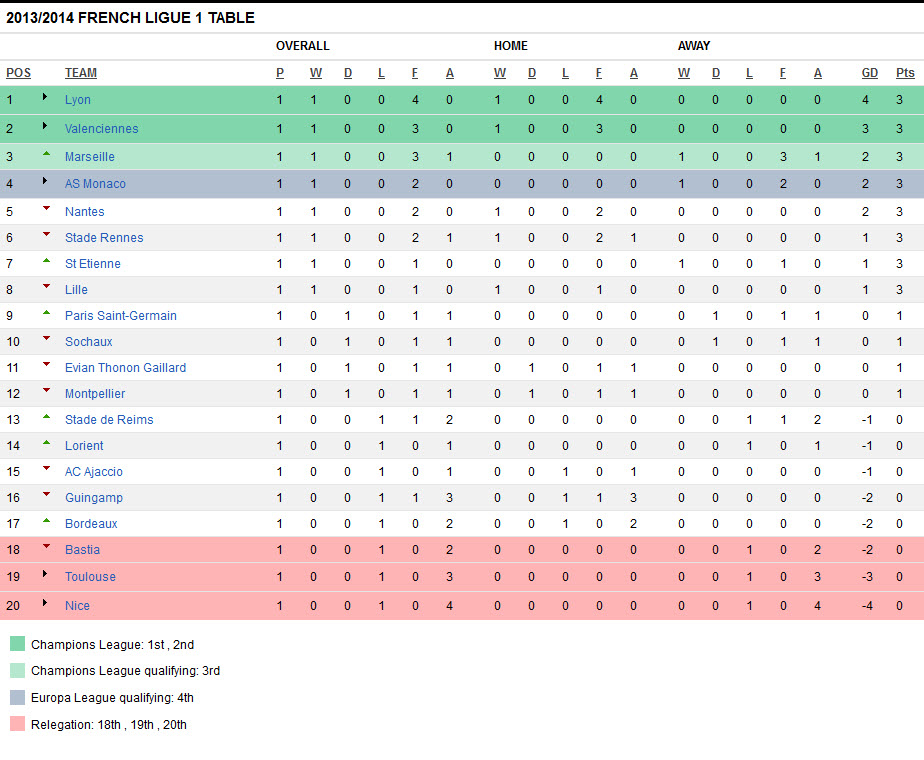Image resolution: width=924 pixels, height=760 pixels.
Task: Sort by the TEAM column header
Action: point(81,73)
